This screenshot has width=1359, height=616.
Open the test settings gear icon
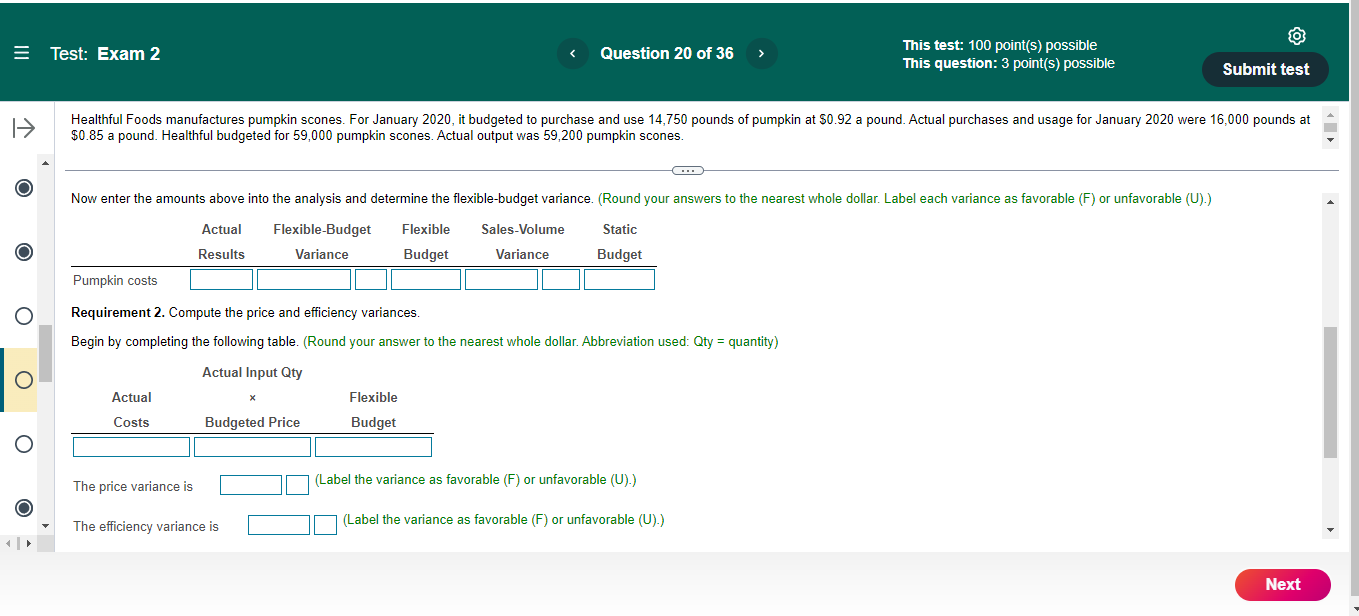click(x=1297, y=35)
